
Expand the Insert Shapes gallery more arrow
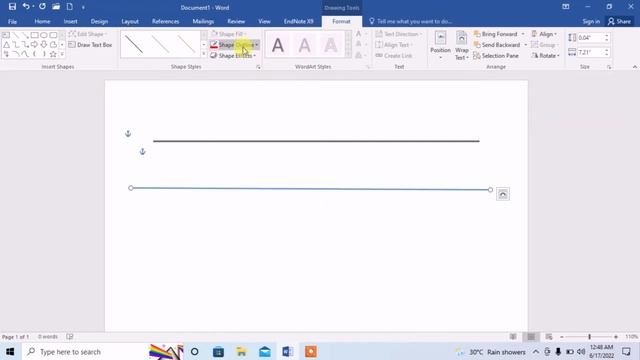(x=62, y=54)
